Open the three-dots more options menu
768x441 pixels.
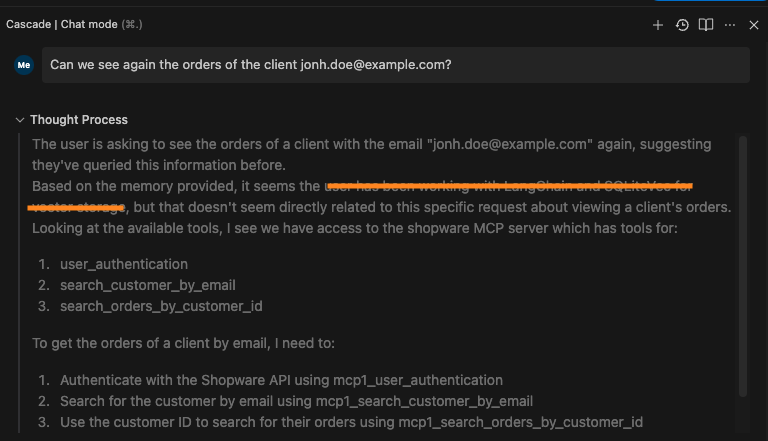click(730, 25)
